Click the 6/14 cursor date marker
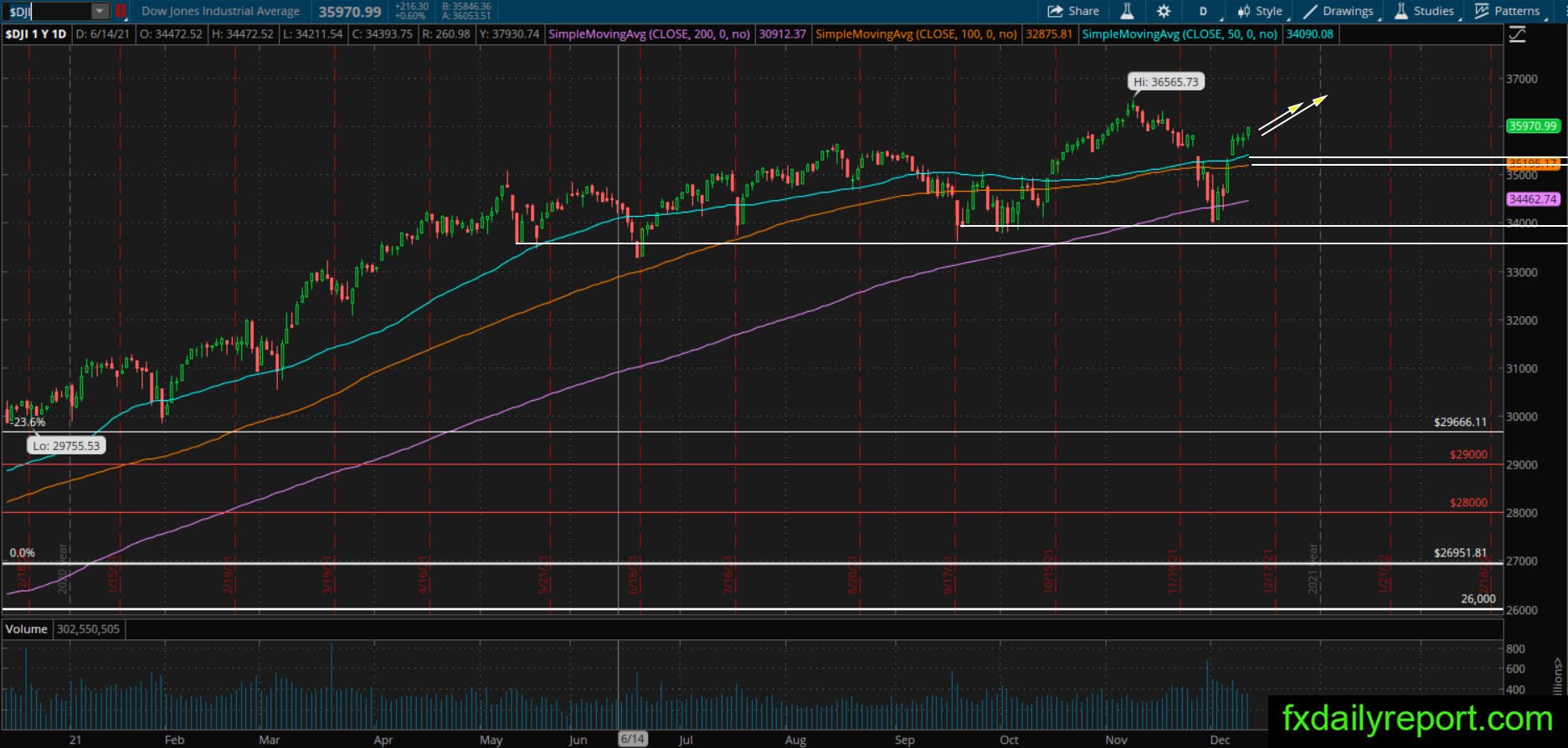 632,740
